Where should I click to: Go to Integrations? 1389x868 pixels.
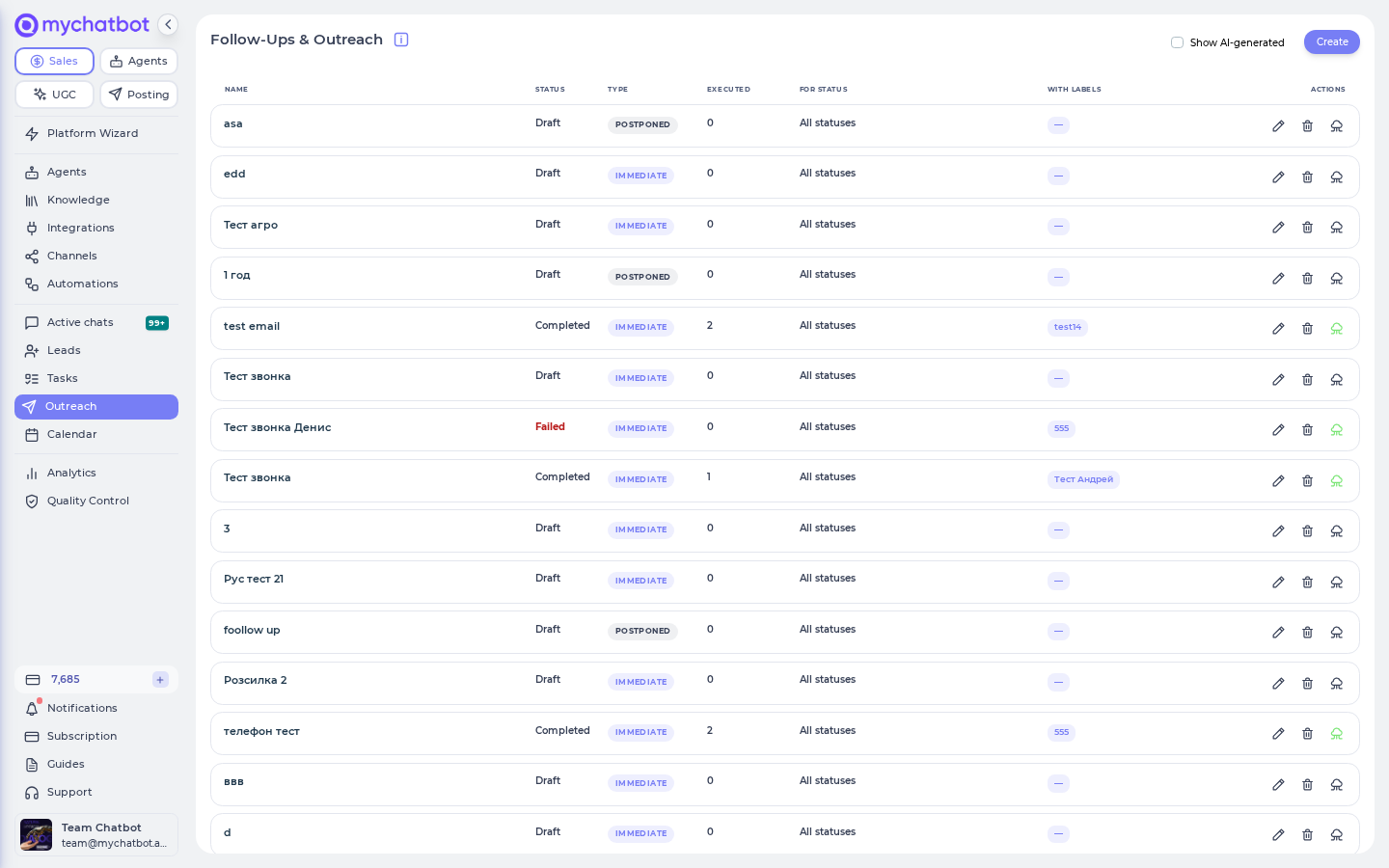coord(96,229)
